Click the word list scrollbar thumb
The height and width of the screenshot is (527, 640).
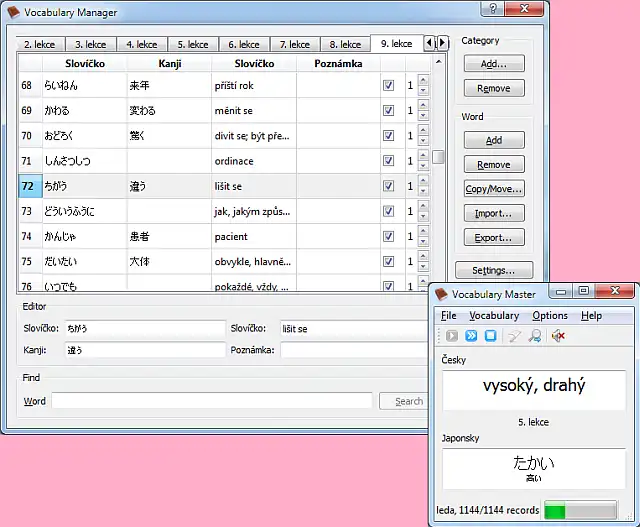(x=438, y=157)
